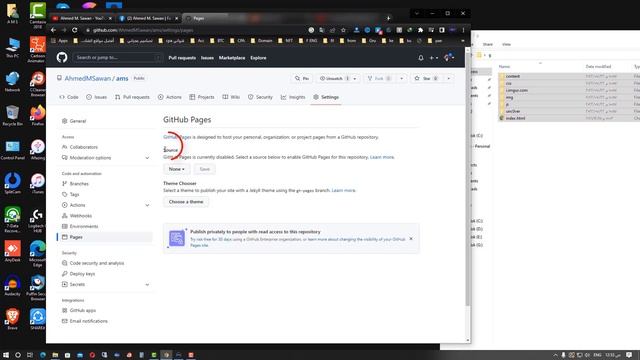The image size is (640, 360).
Task: Pin the repository with the Pin button
Action: (302, 78)
